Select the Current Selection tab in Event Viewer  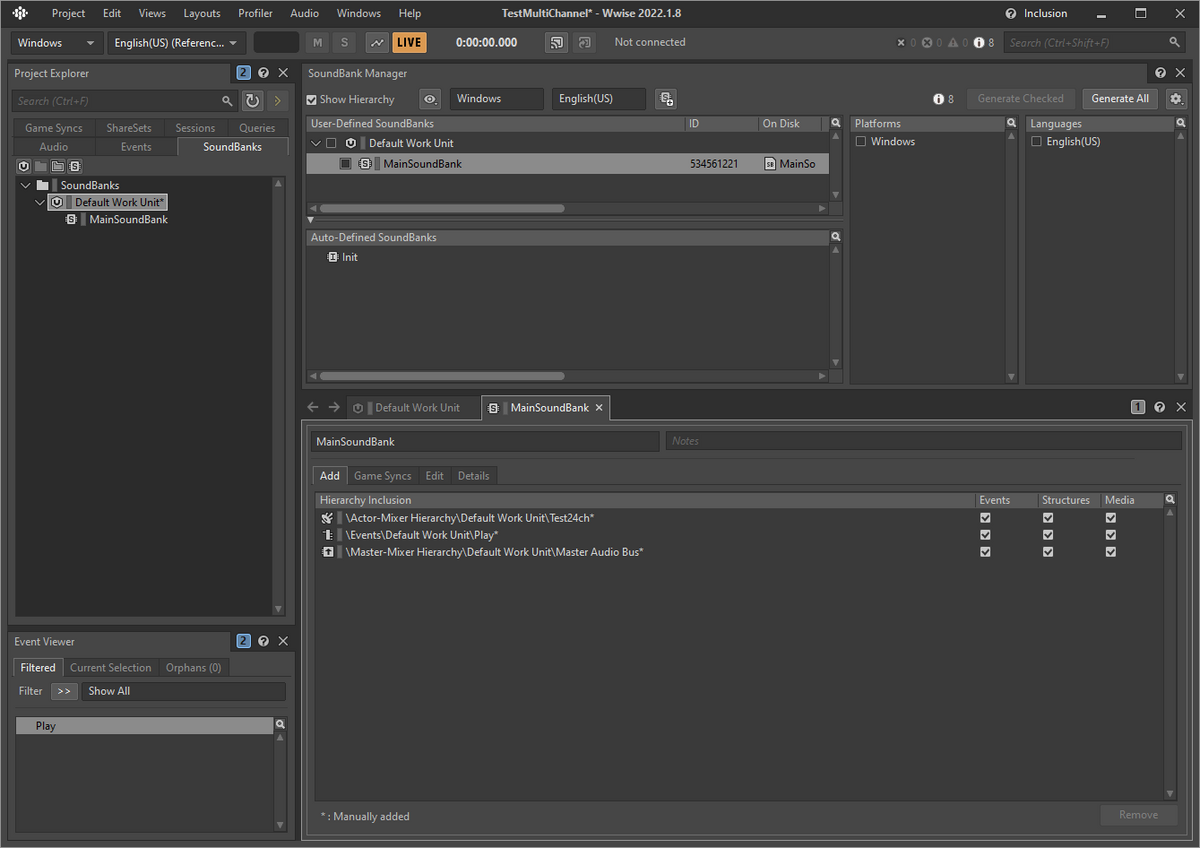[x=111, y=668]
